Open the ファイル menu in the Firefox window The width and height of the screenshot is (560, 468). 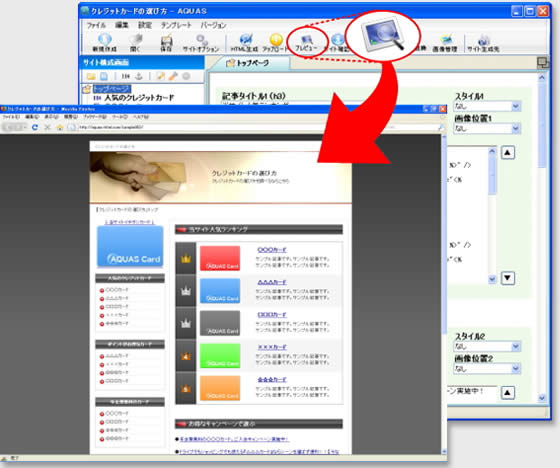click(11, 117)
